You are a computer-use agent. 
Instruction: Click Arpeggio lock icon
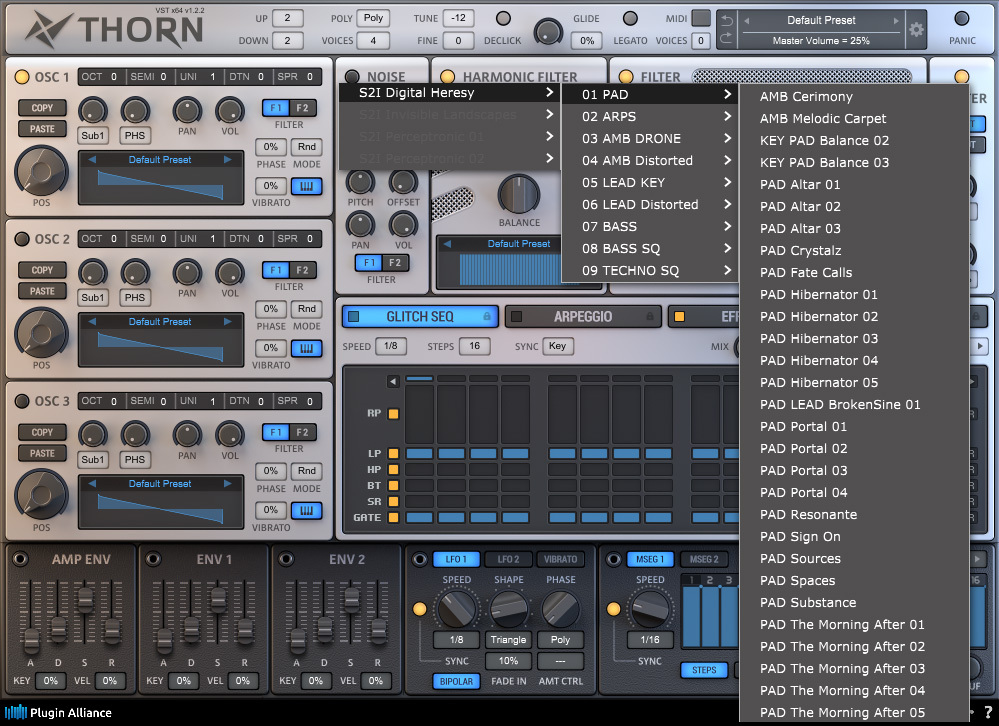click(x=650, y=317)
